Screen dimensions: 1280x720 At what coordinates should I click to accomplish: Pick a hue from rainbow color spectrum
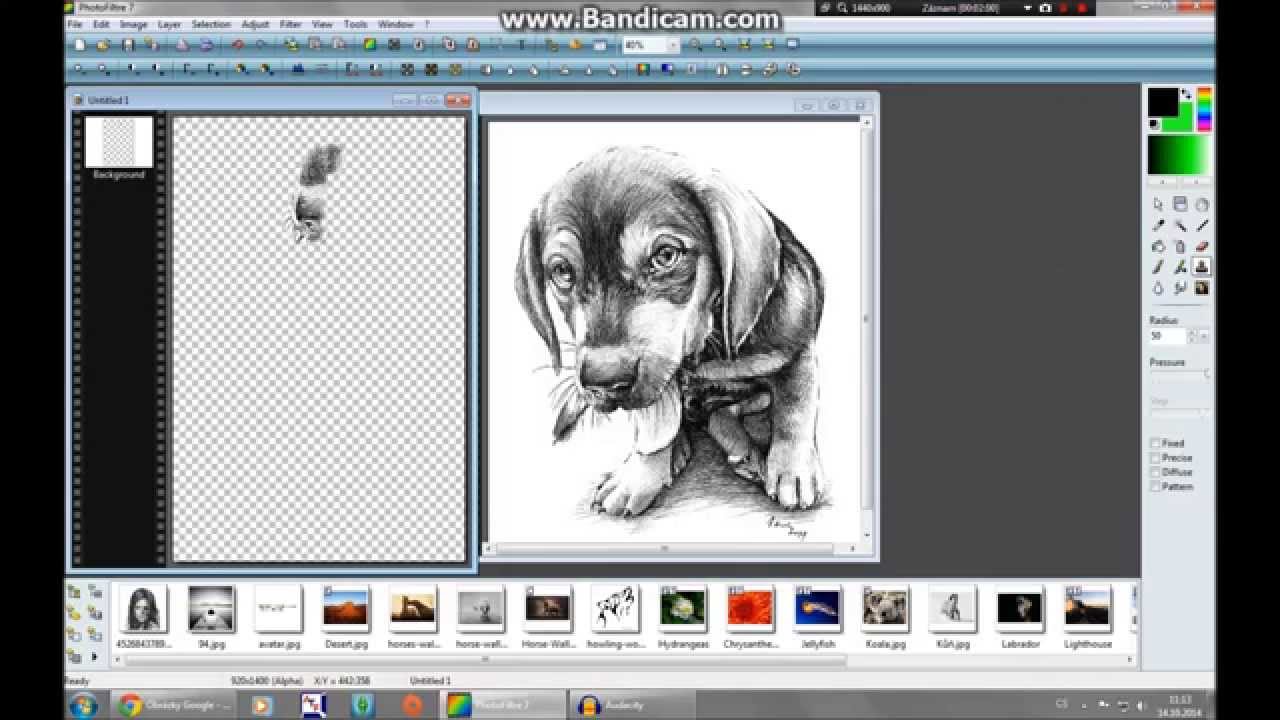point(1204,109)
